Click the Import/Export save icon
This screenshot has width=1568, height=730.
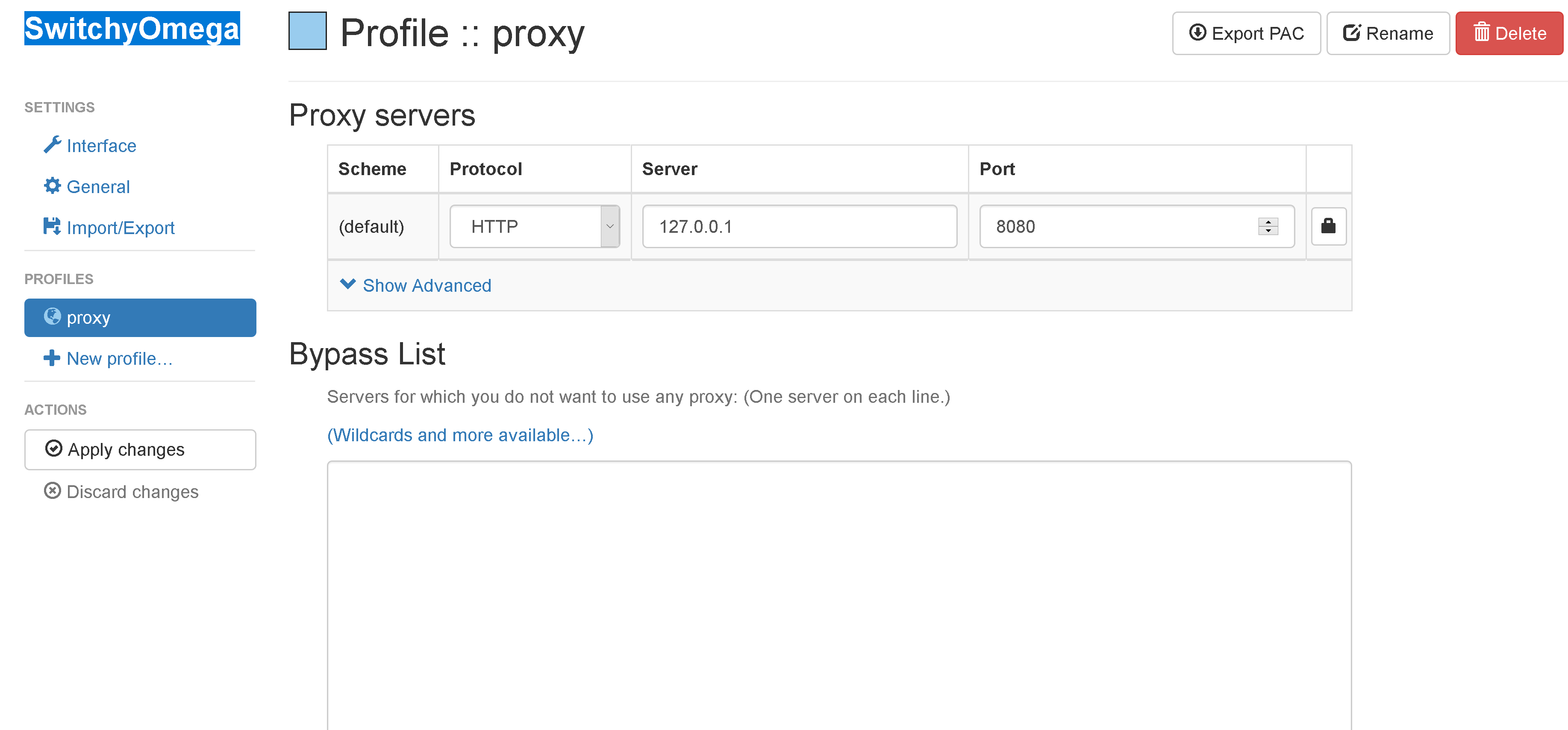click(53, 226)
